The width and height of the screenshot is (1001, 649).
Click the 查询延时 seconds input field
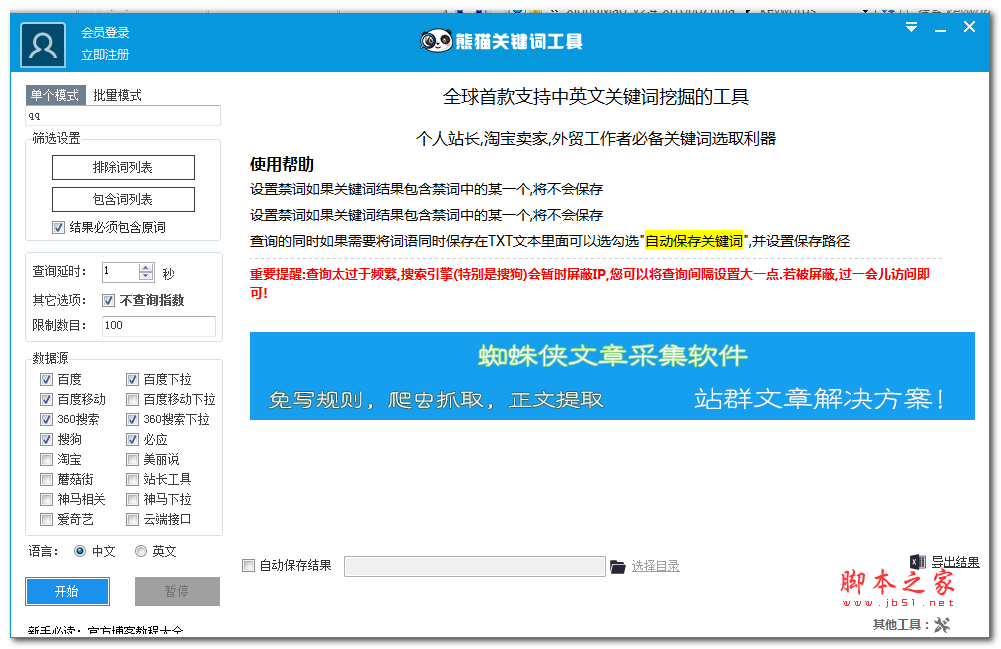pyautogui.click(x=120, y=272)
